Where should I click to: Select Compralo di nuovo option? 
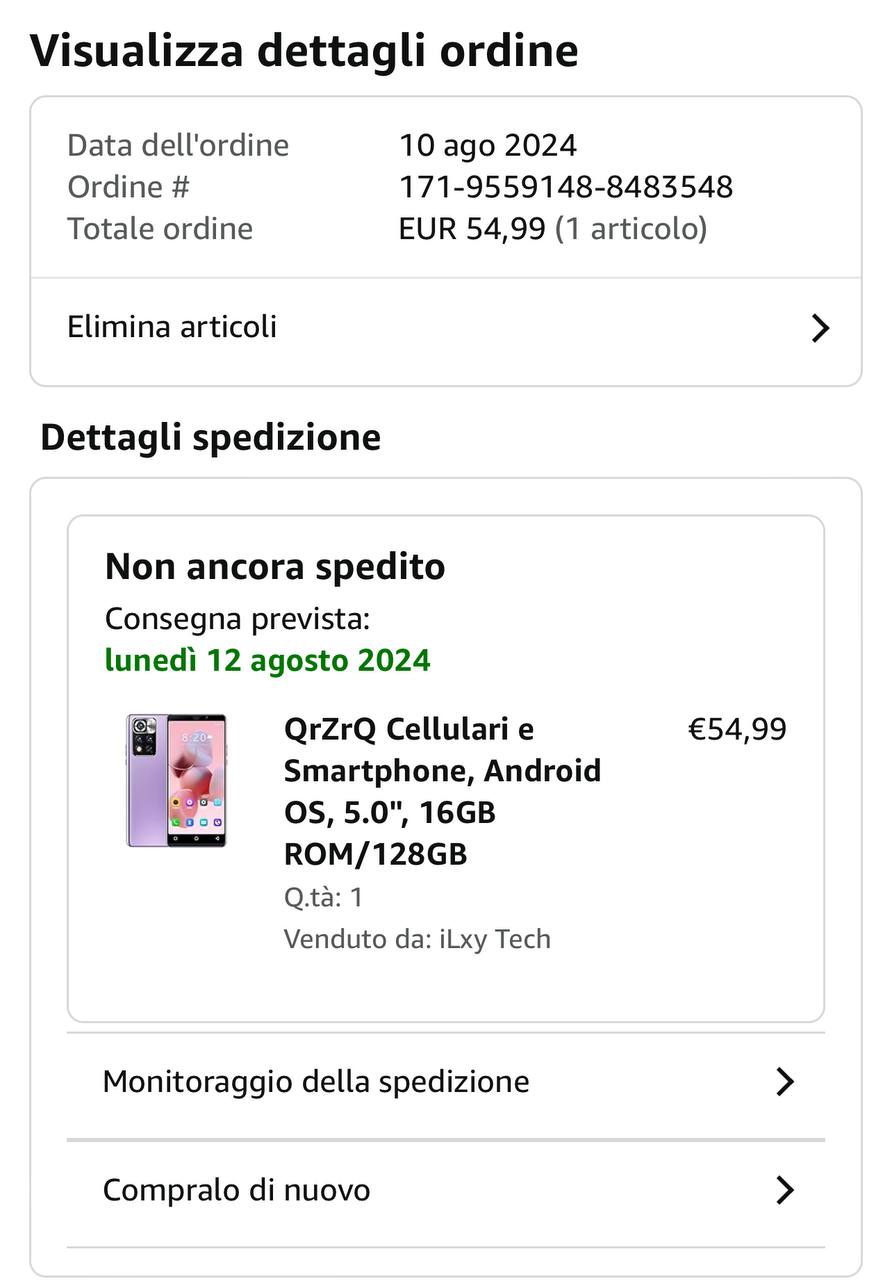237,1190
